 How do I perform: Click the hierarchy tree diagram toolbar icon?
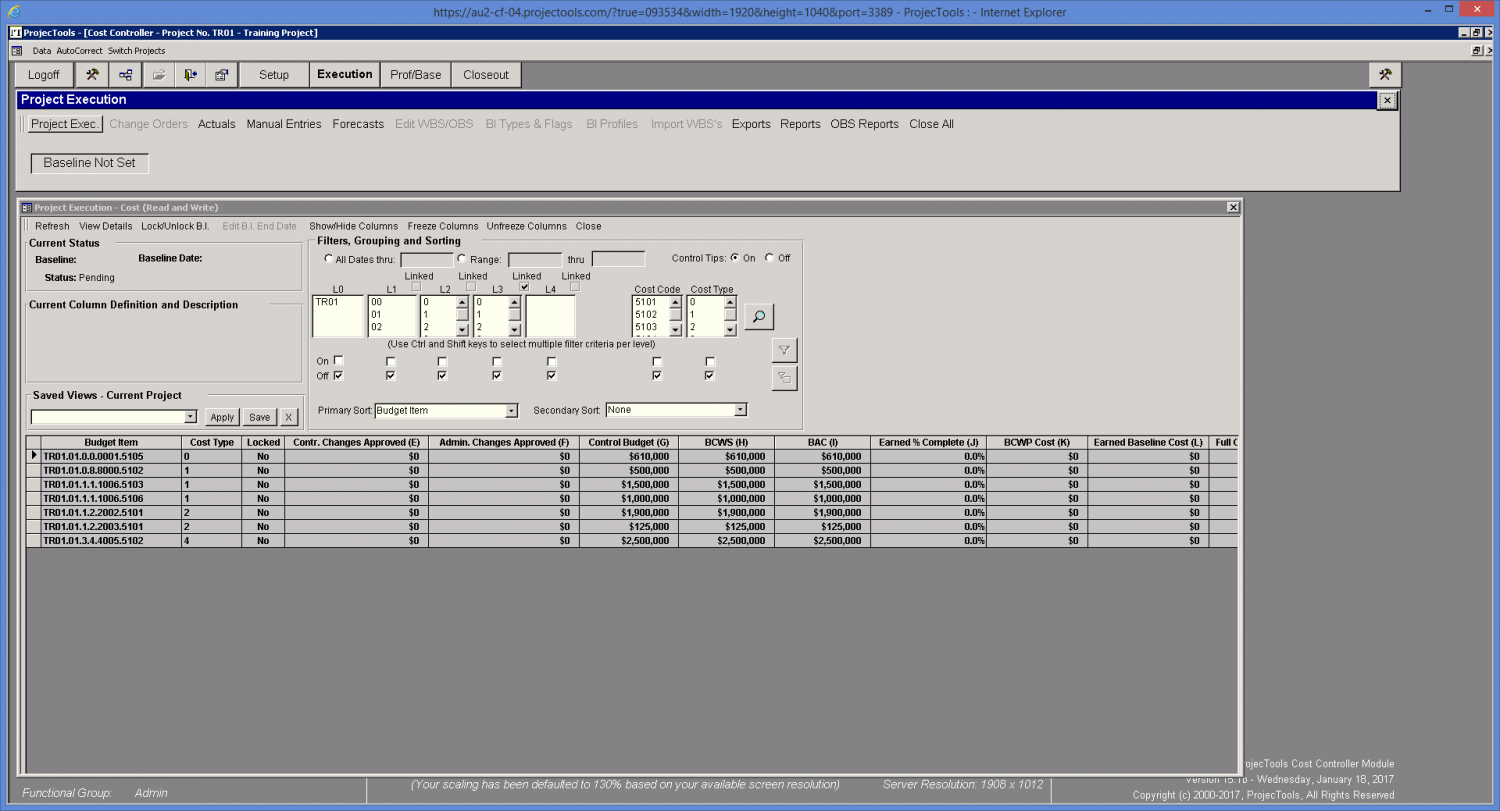point(125,75)
